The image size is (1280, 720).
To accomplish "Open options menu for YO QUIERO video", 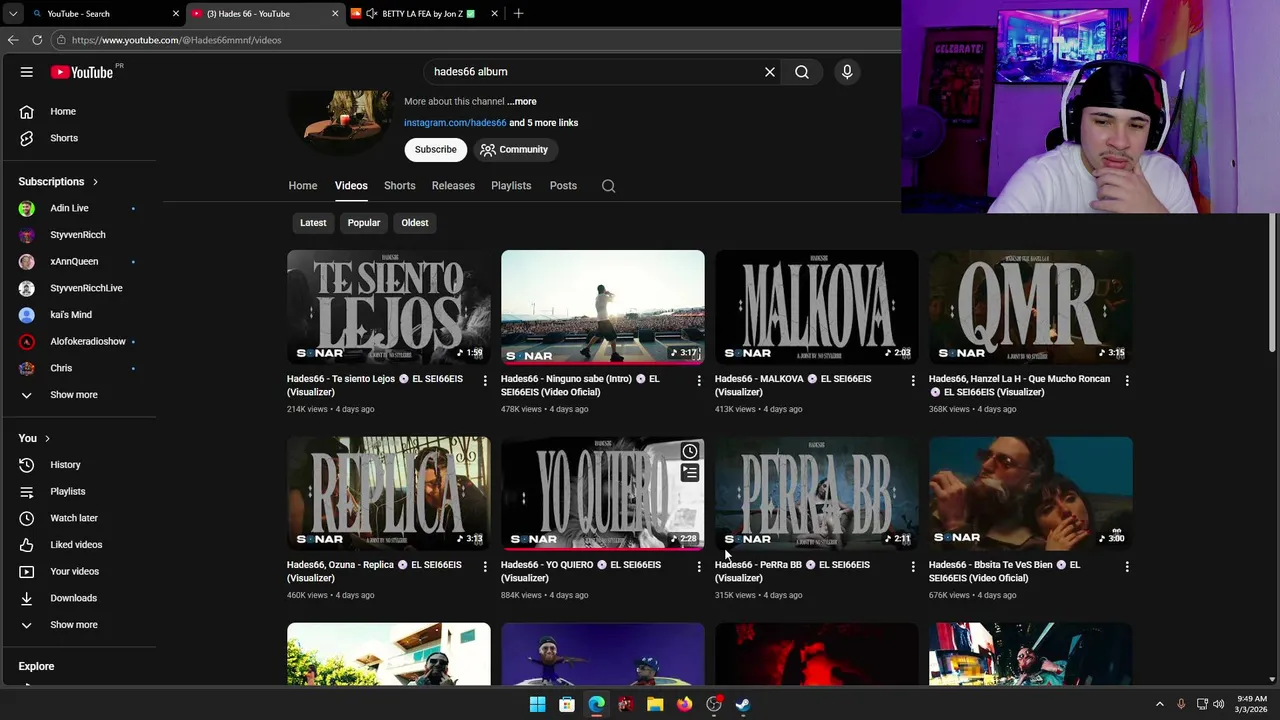I will pos(699,566).
